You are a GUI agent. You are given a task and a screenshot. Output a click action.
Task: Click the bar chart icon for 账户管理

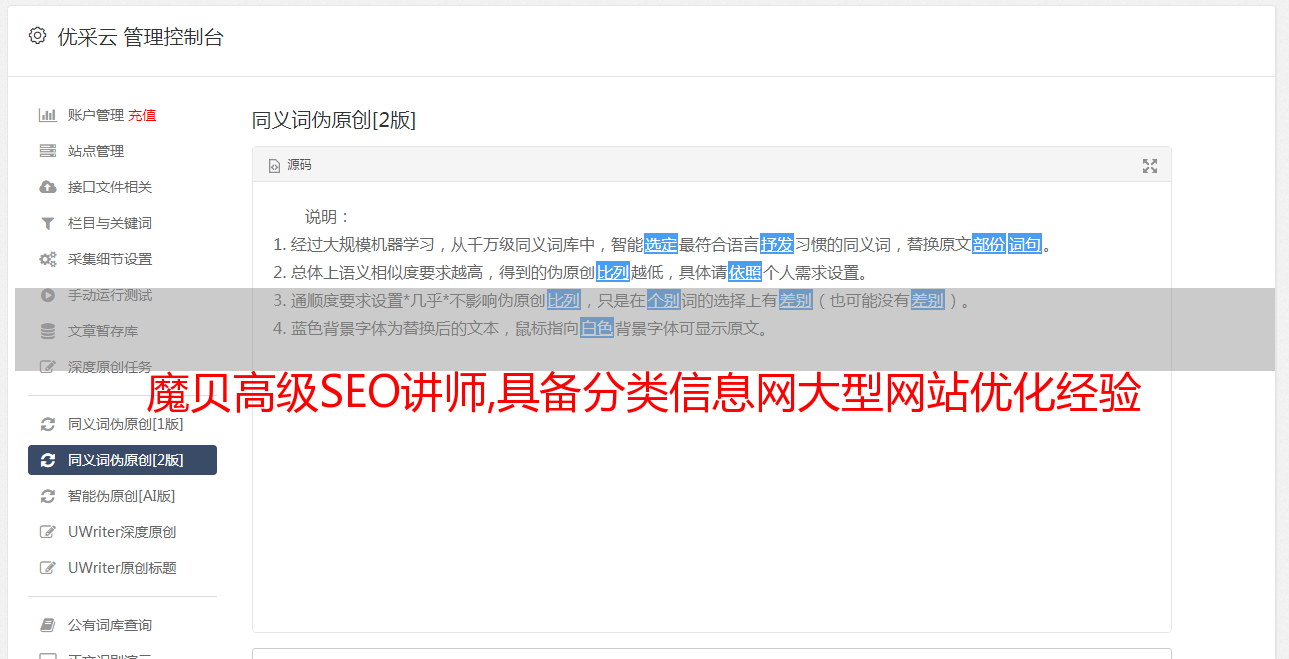47,115
